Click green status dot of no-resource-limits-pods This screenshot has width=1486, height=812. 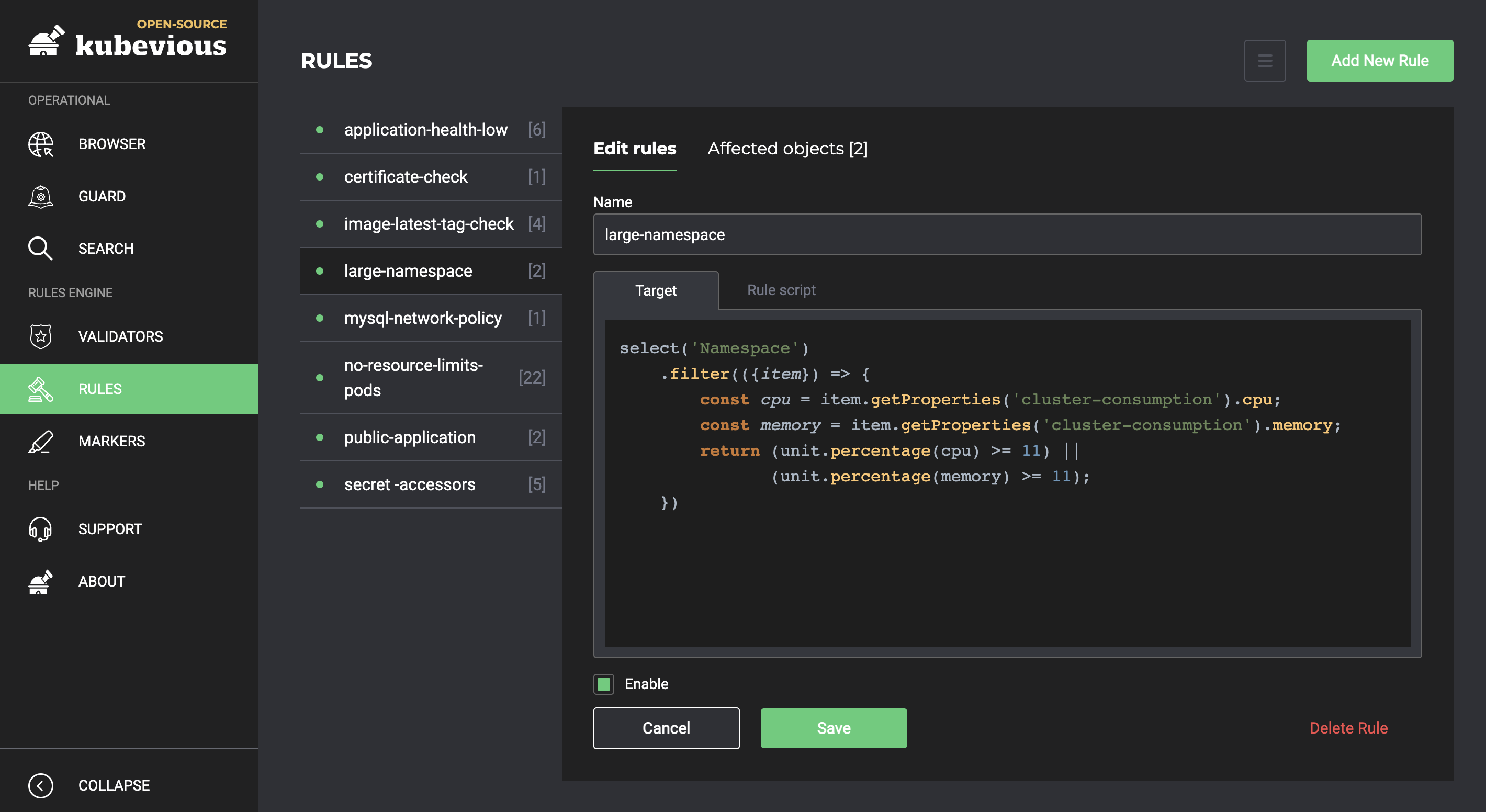point(320,378)
